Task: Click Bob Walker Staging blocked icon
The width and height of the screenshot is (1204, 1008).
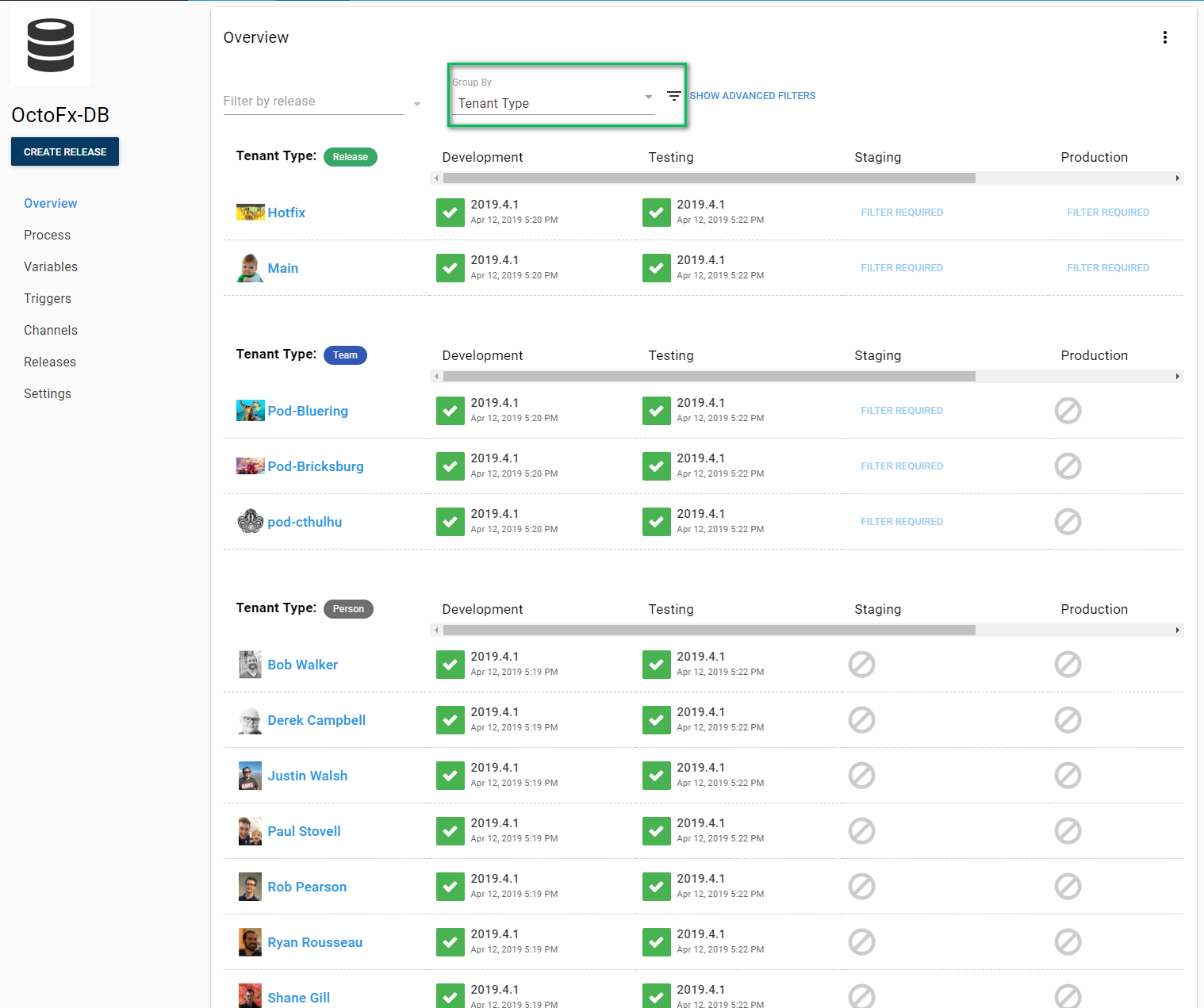Action: pyautogui.click(x=861, y=665)
